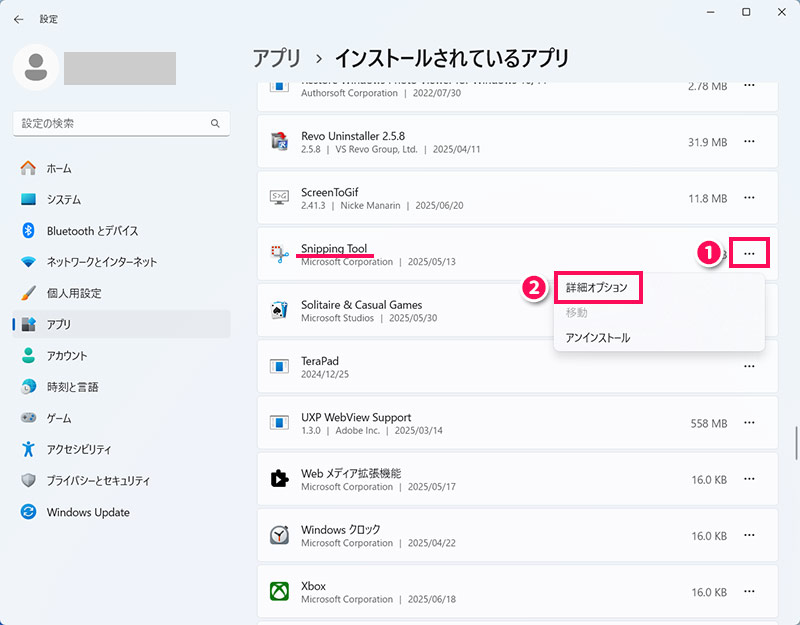Click the Revo Uninstaller app icon
This screenshot has width=800, height=625.
point(279,141)
